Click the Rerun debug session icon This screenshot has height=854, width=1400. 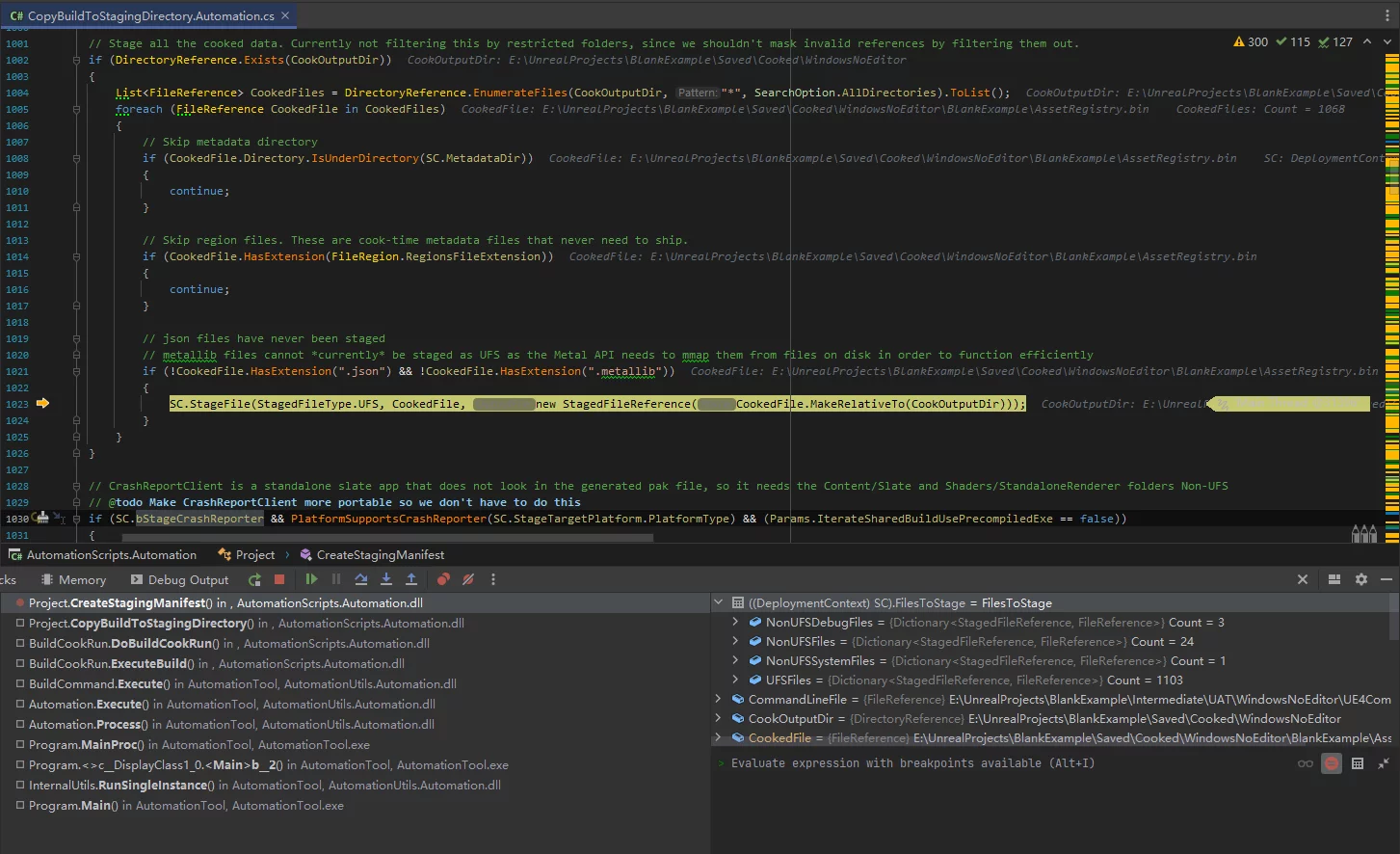click(x=254, y=579)
